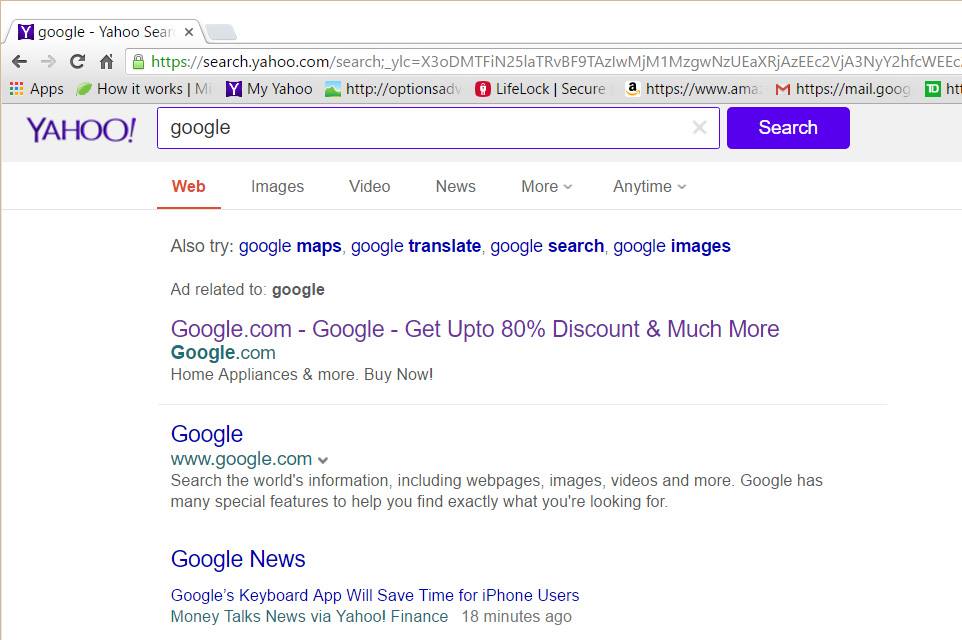This screenshot has width=962, height=640.
Task: Open the LifeLock bookmark
Action: pos(540,89)
